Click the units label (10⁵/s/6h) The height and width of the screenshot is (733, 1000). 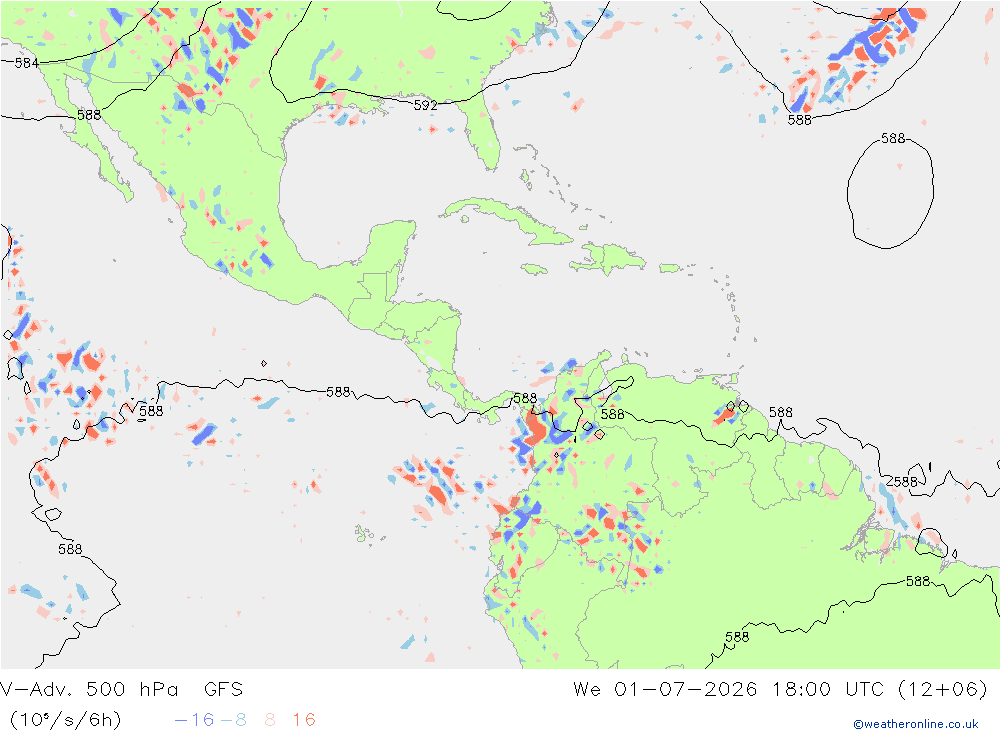pyautogui.click(x=66, y=720)
